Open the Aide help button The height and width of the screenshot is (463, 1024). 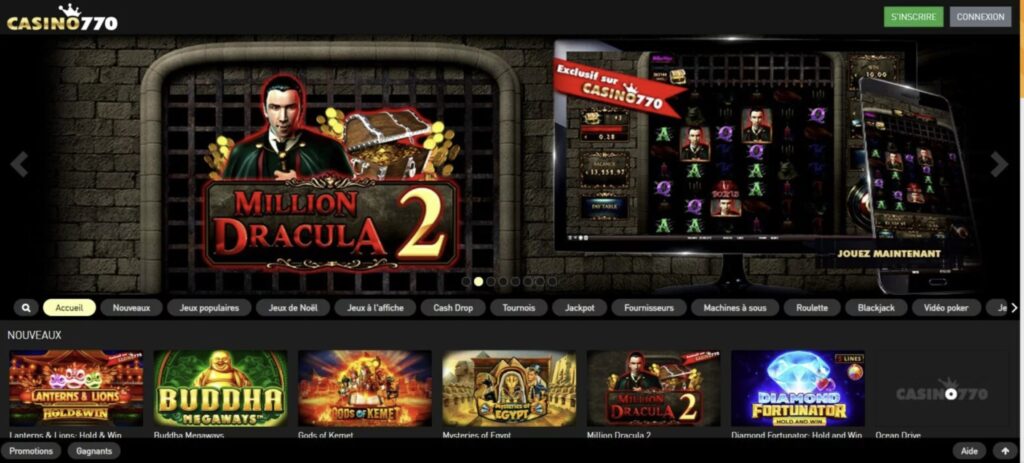click(970, 451)
